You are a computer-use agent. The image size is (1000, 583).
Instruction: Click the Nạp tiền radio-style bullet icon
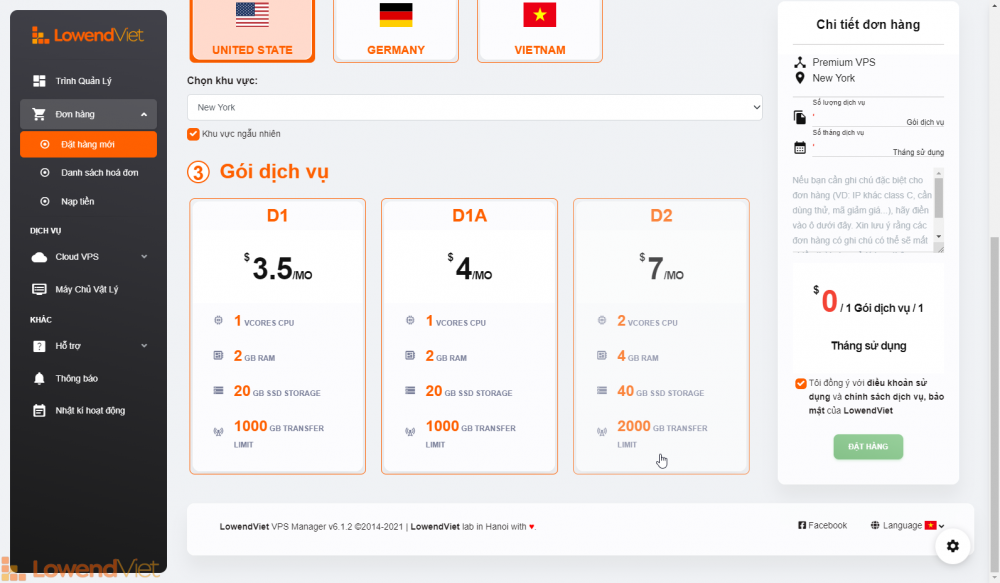click(45, 202)
